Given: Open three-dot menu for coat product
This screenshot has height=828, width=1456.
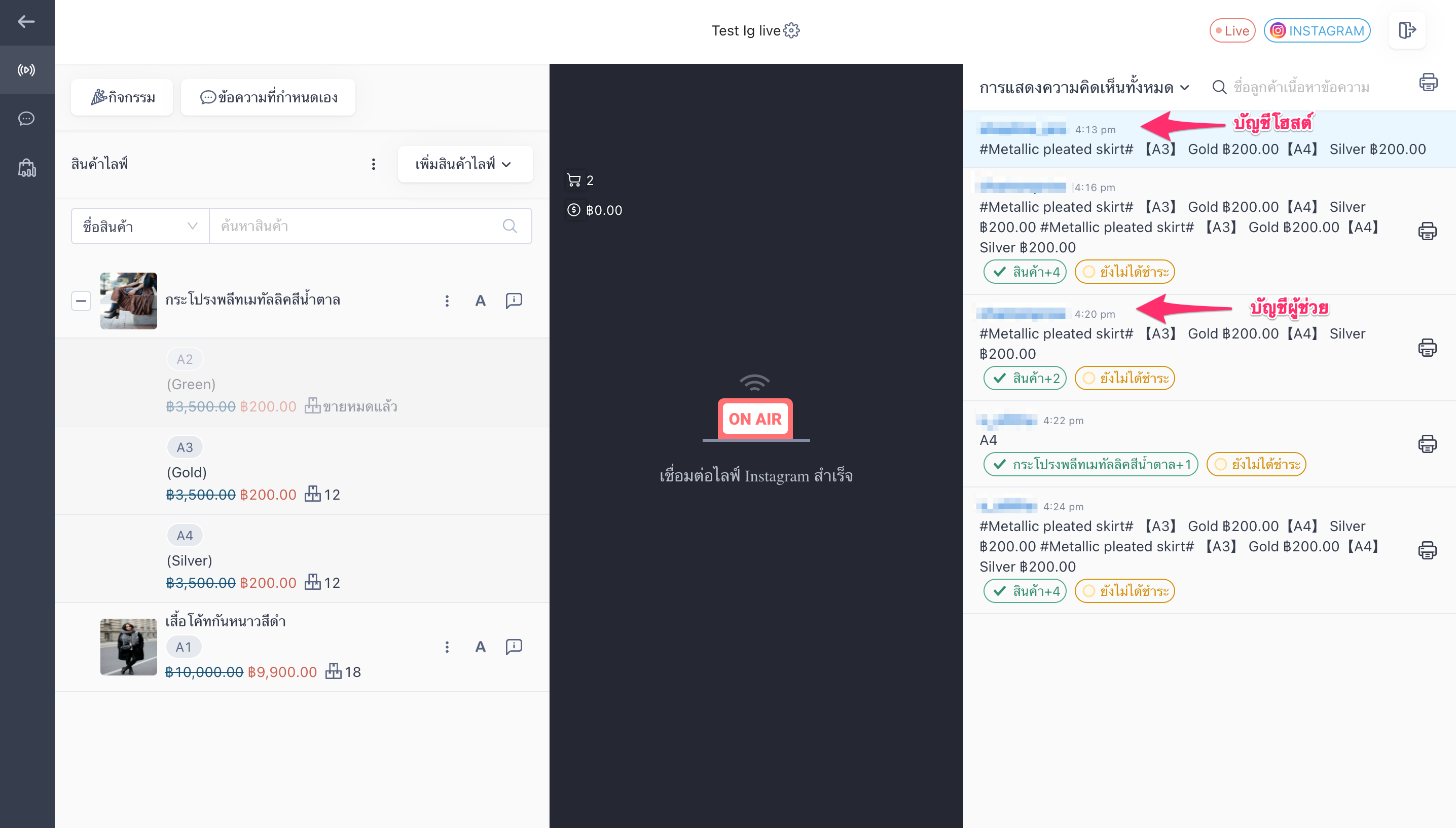Looking at the screenshot, I should [447, 647].
